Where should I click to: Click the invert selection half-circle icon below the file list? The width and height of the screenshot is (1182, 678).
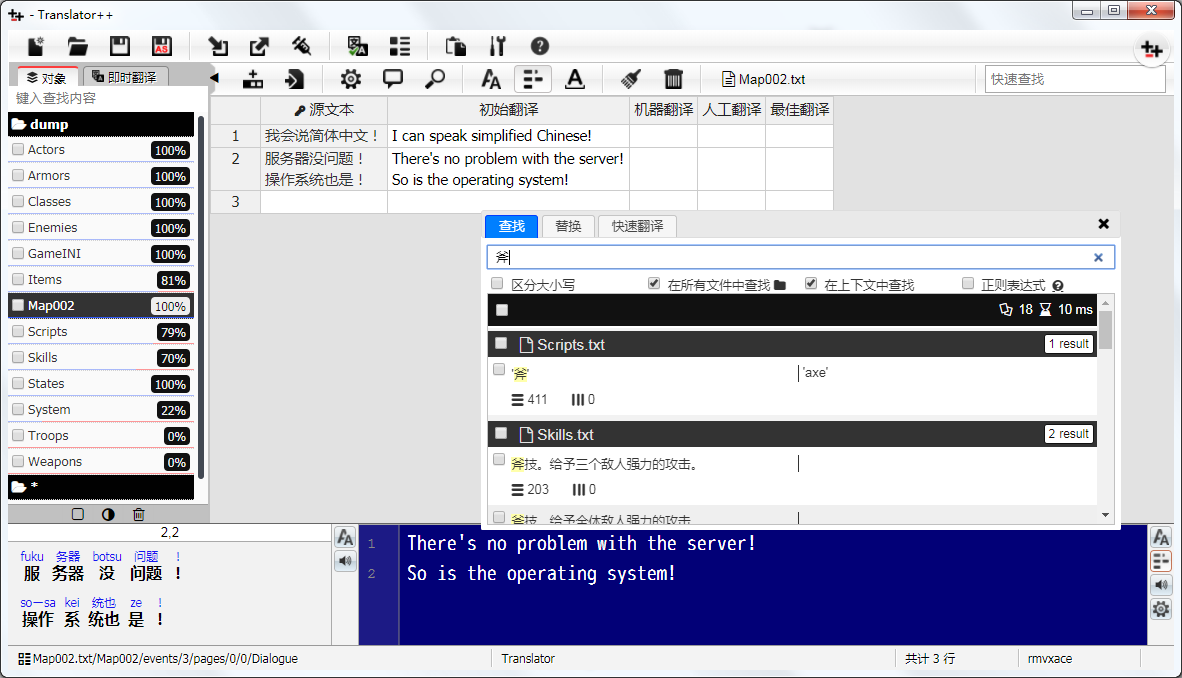point(109,514)
